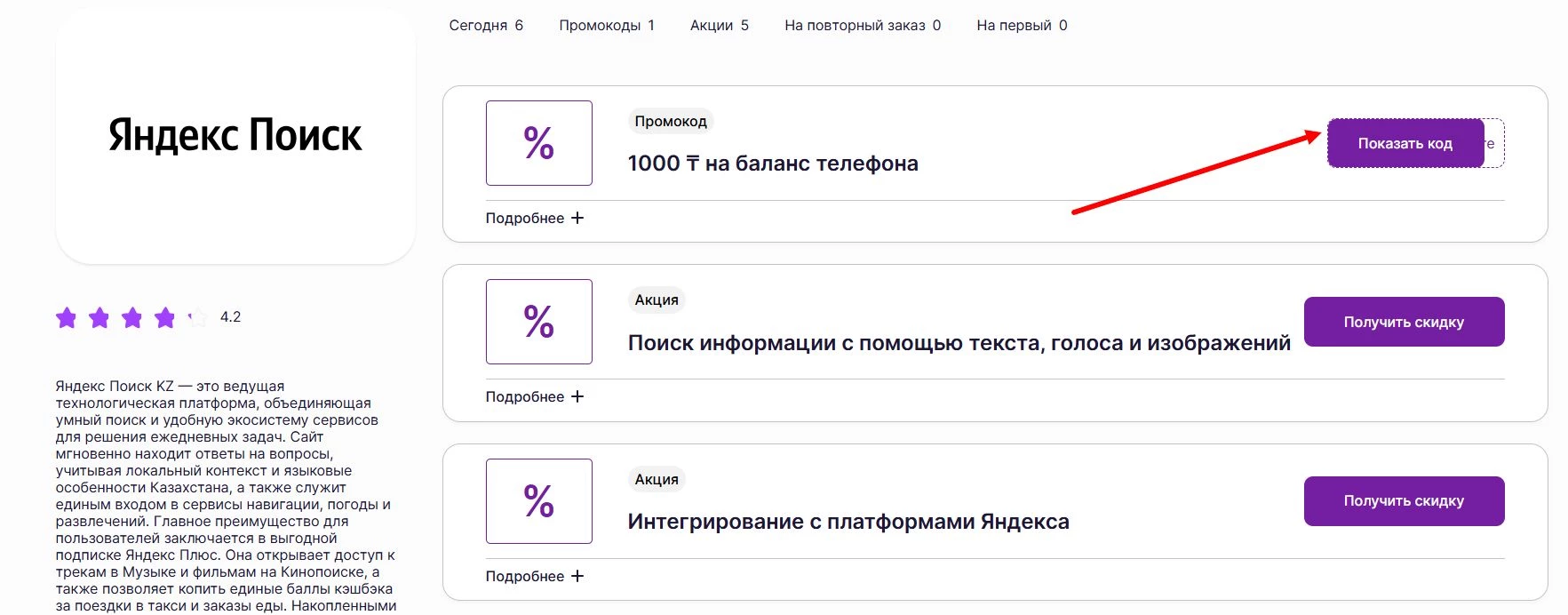Open Интегрирование с платформами Яндекса title
This screenshot has height=615, width=1568.
point(848,522)
